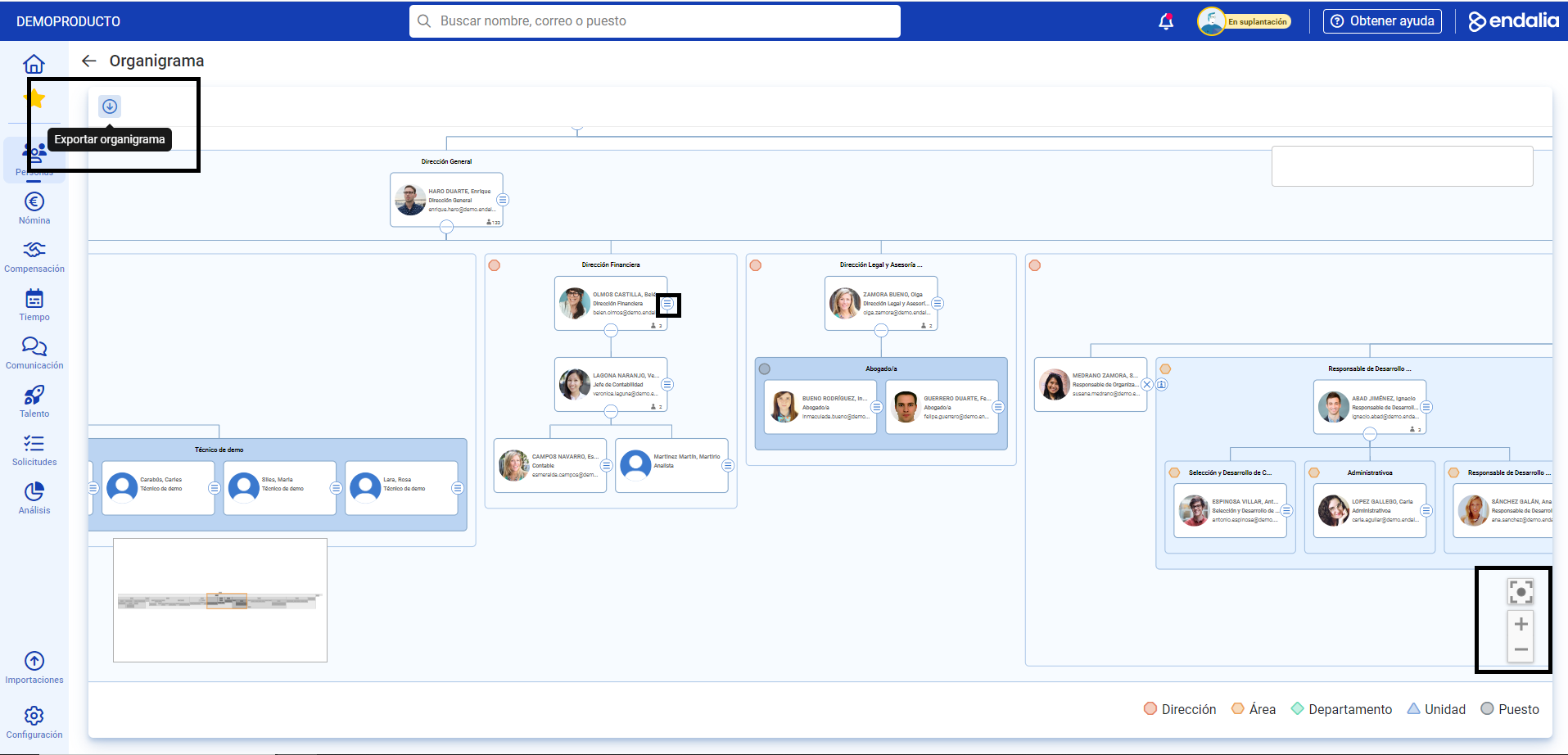
Task: Click close X on MEDRANO ZAMORA card
Action: [1147, 385]
